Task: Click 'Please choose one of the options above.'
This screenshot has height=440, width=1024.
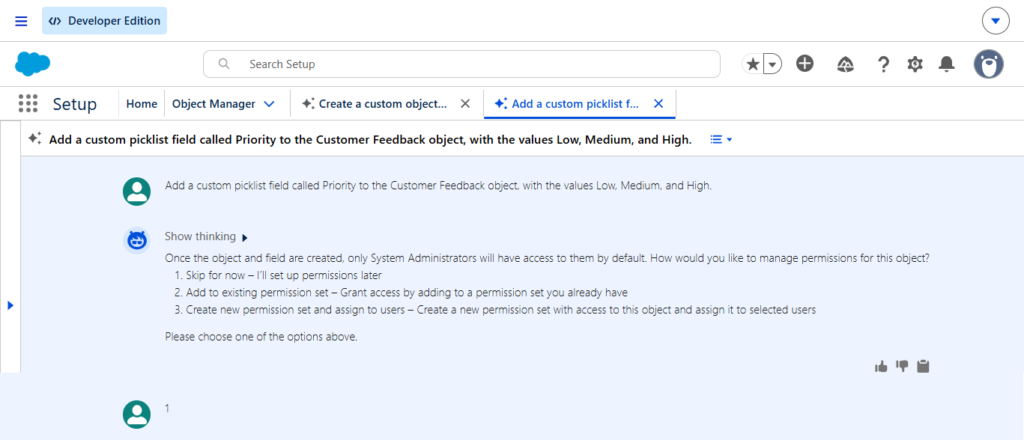Action: 261,338
